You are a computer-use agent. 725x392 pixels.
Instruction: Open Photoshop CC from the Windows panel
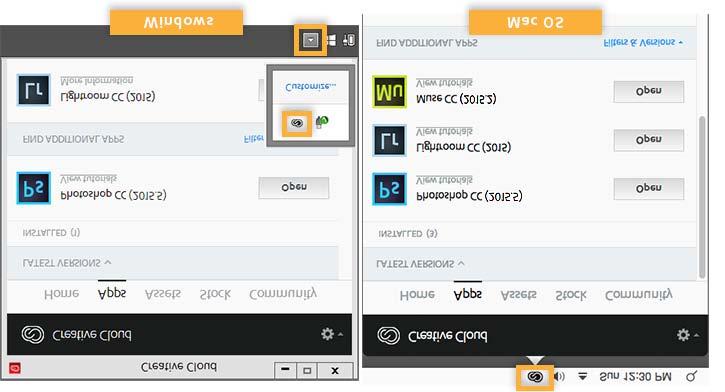(294, 188)
